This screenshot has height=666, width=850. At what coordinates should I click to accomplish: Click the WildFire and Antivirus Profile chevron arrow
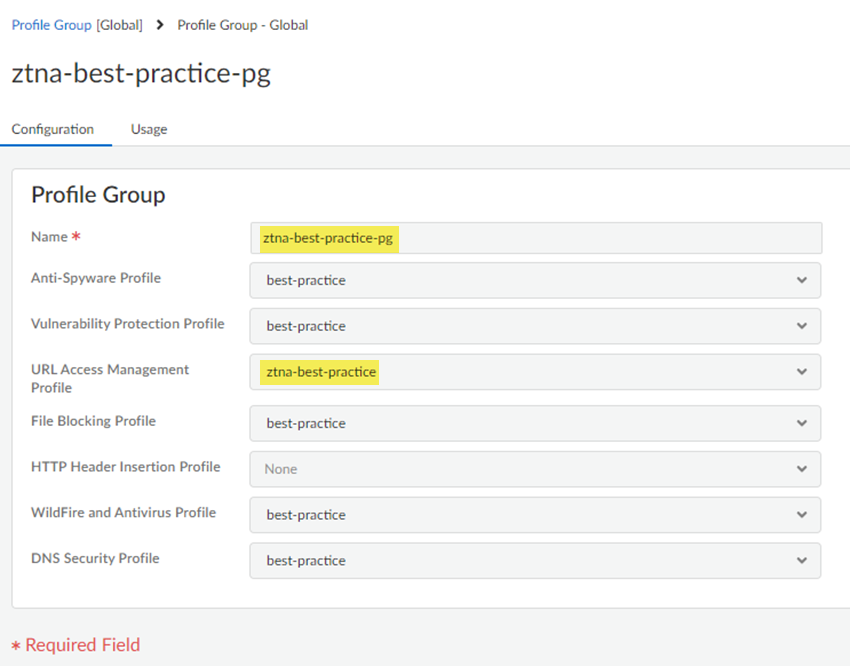pos(801,515)
